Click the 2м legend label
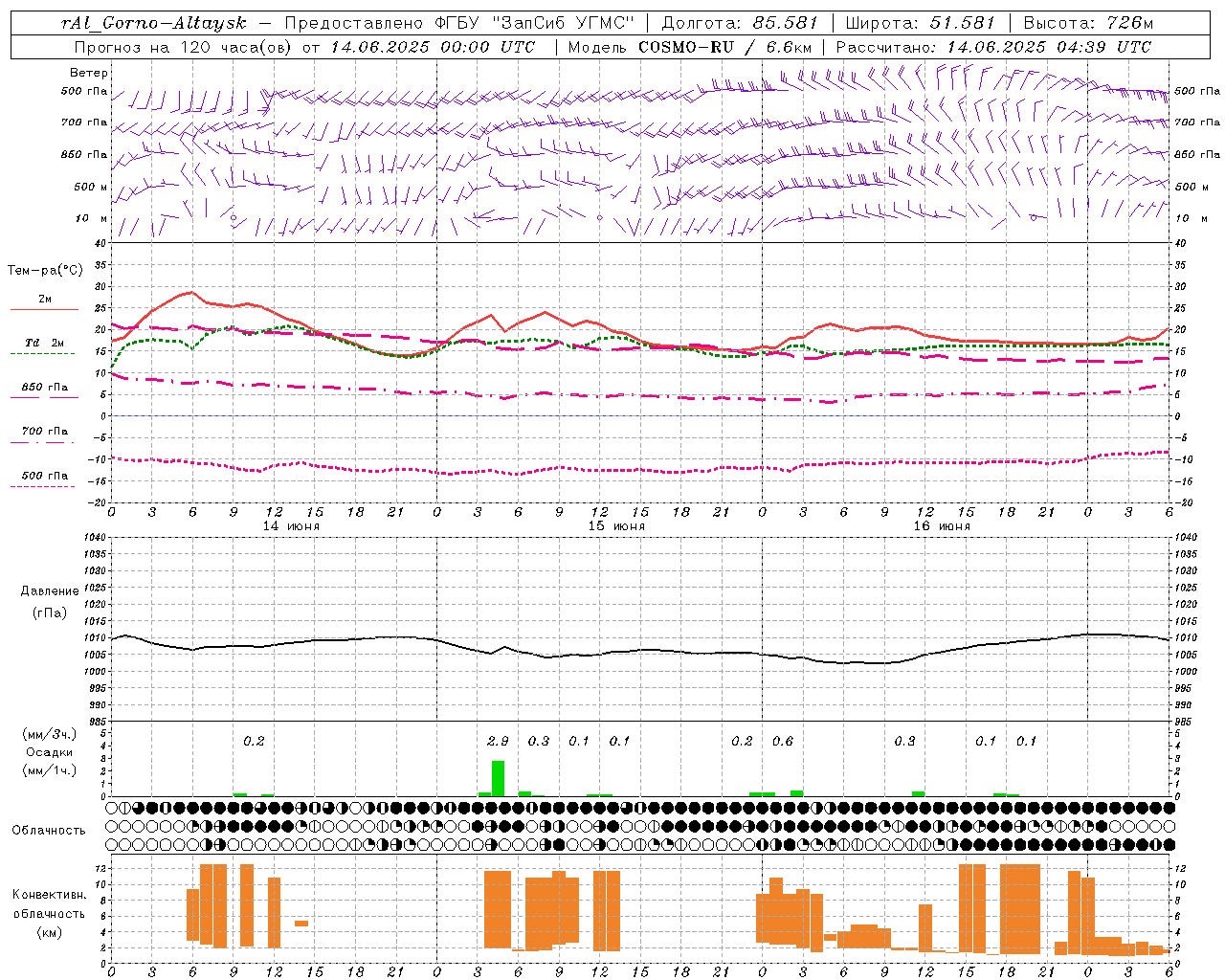1225x980 pixels. tap(45, 300)
